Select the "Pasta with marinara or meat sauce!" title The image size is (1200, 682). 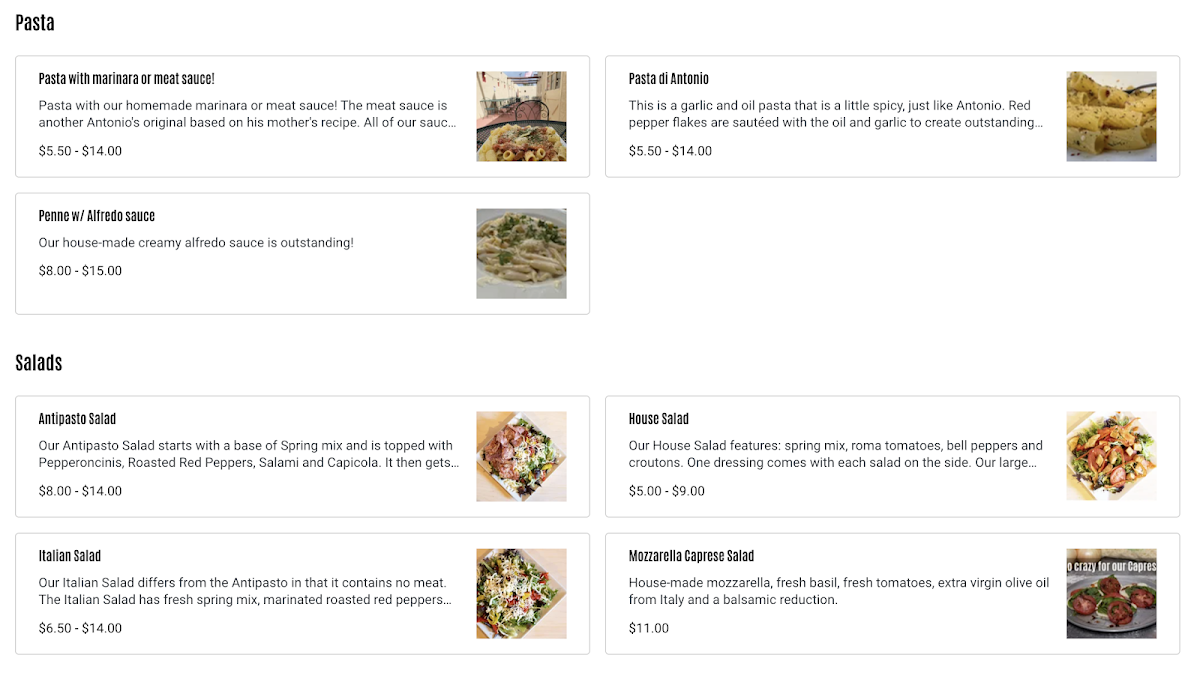[127, 79]
